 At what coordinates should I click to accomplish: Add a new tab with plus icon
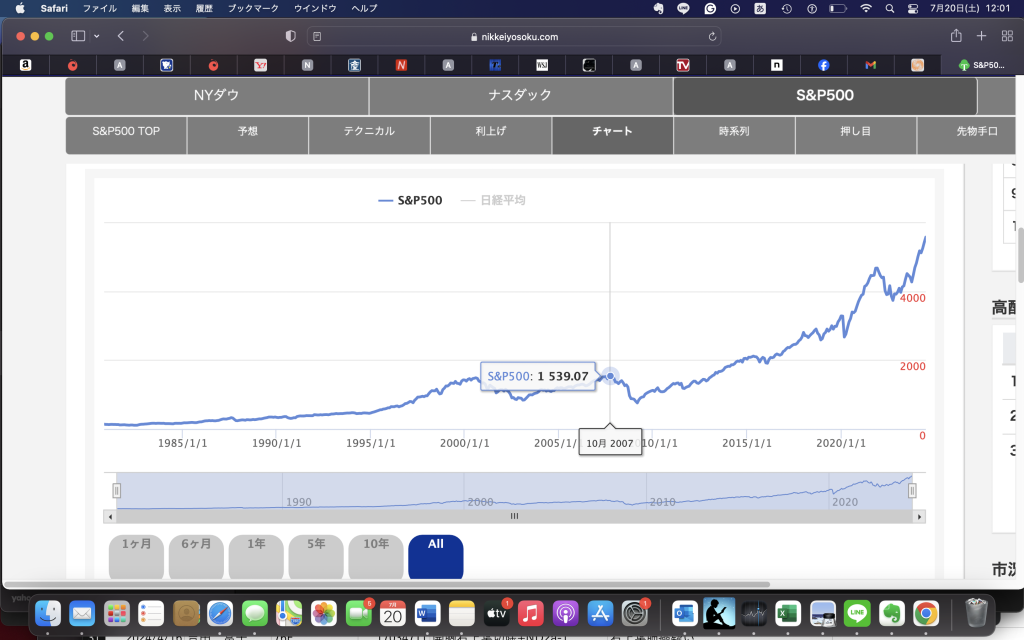click(981, 36)
